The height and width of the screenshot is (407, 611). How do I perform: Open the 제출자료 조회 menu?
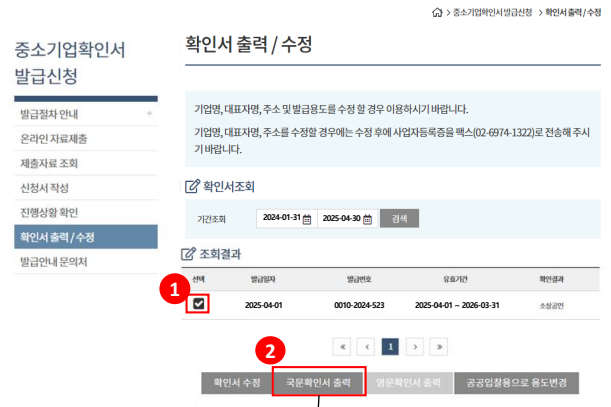[49, 163]
